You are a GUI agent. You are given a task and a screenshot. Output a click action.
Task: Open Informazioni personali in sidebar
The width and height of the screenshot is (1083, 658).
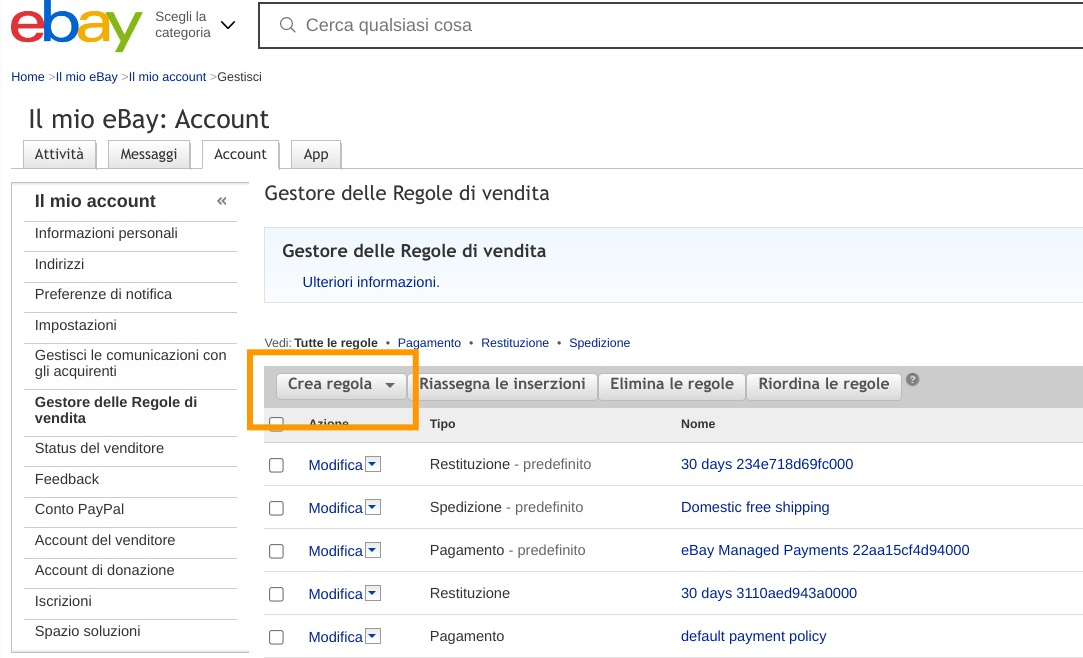106,233
